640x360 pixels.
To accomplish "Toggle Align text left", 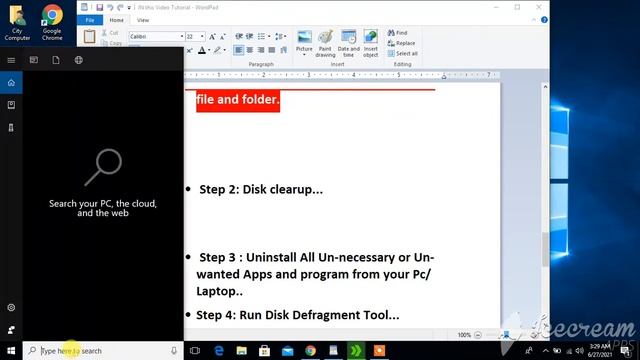I will tap(239, 50).
